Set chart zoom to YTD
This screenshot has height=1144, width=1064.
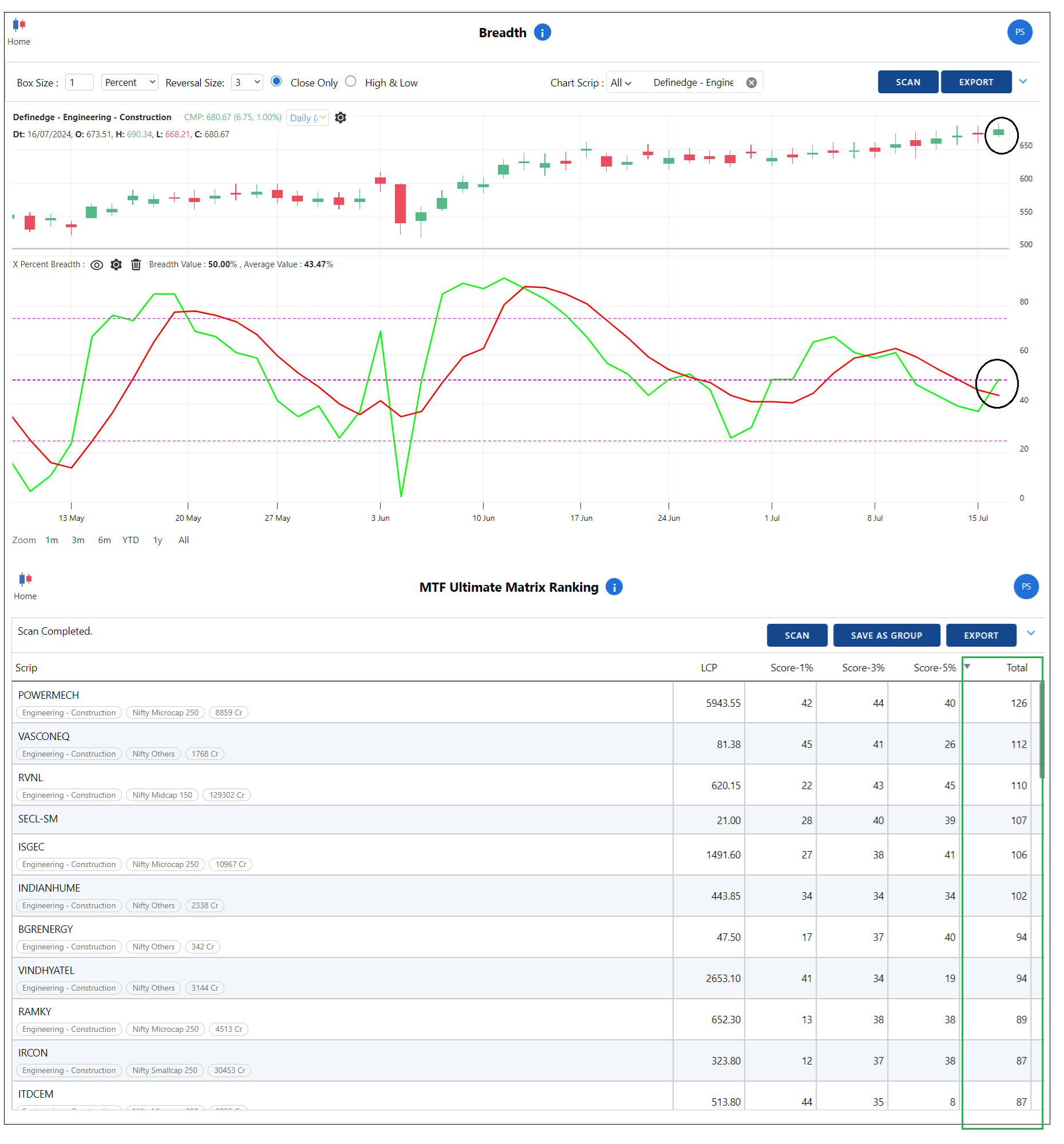coord(130,540)
